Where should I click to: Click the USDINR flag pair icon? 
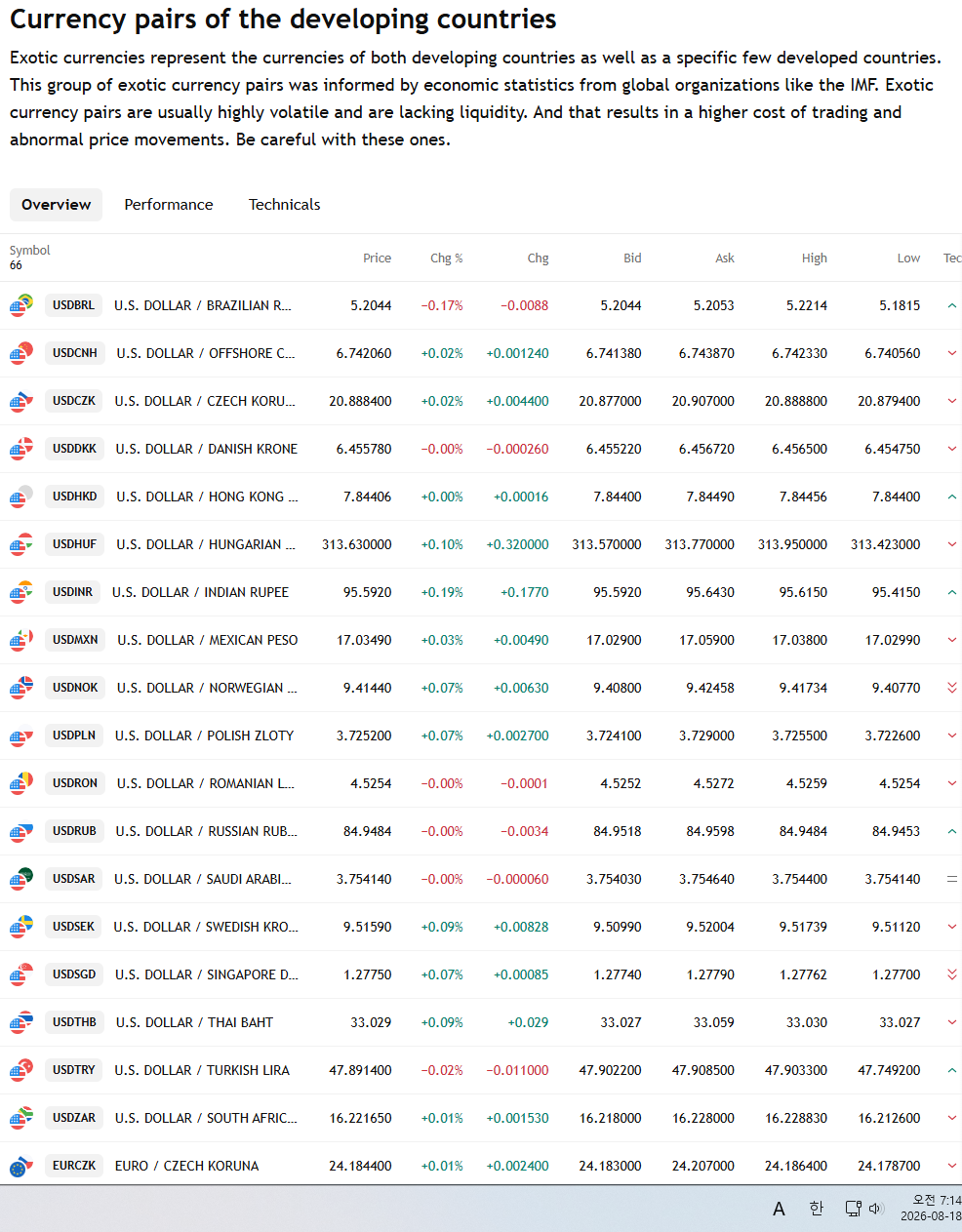tap(21, 592)
